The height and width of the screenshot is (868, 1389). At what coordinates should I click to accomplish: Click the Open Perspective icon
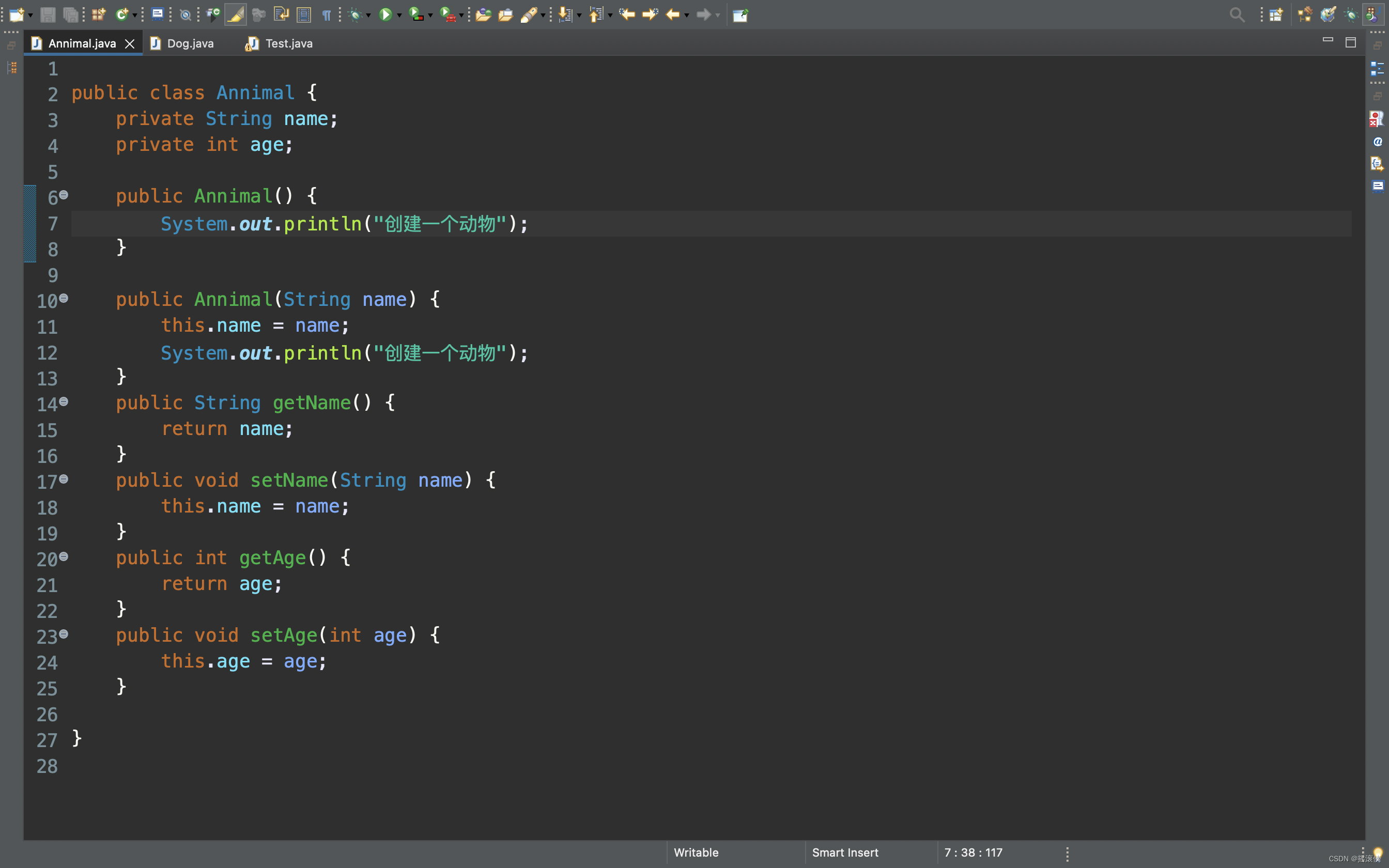(x=1276, y=14)
